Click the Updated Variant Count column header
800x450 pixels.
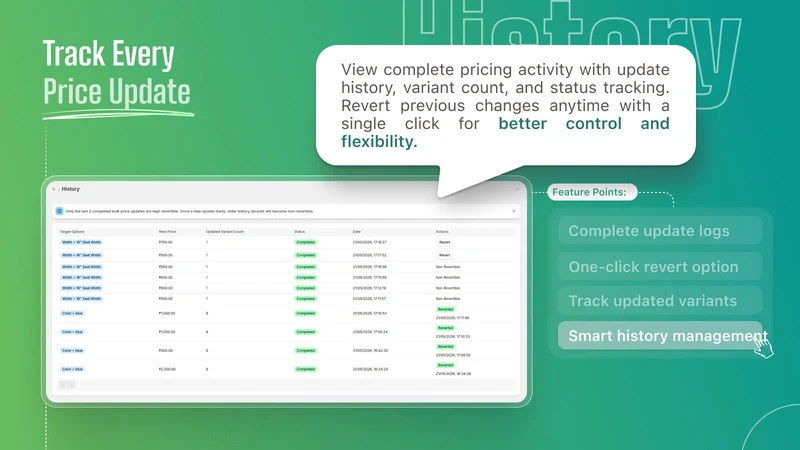224,232
